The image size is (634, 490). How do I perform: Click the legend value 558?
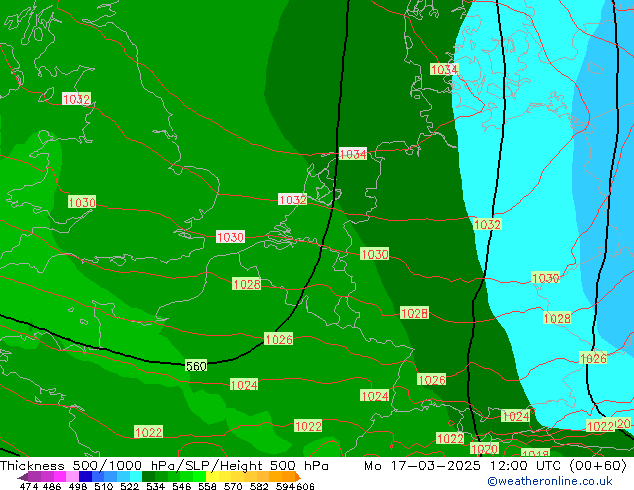point(207,486)
